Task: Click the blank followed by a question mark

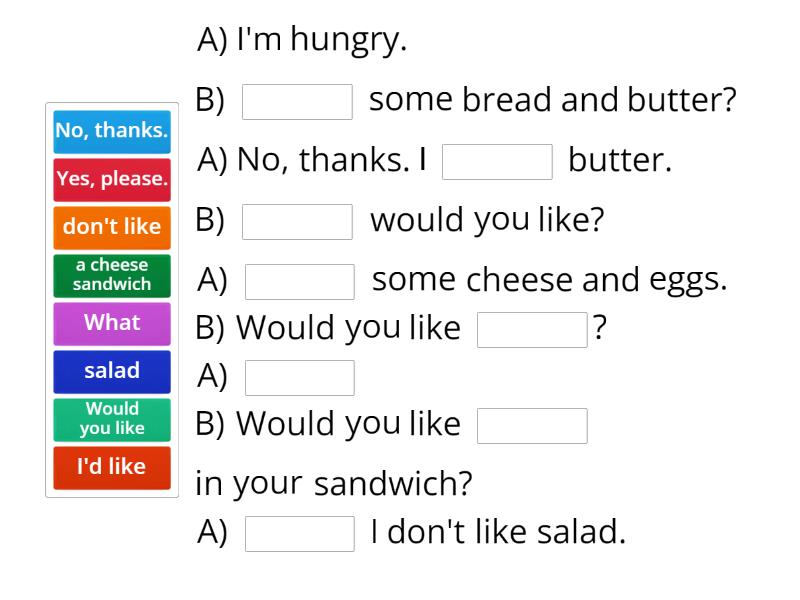Action: pos(532,330)
